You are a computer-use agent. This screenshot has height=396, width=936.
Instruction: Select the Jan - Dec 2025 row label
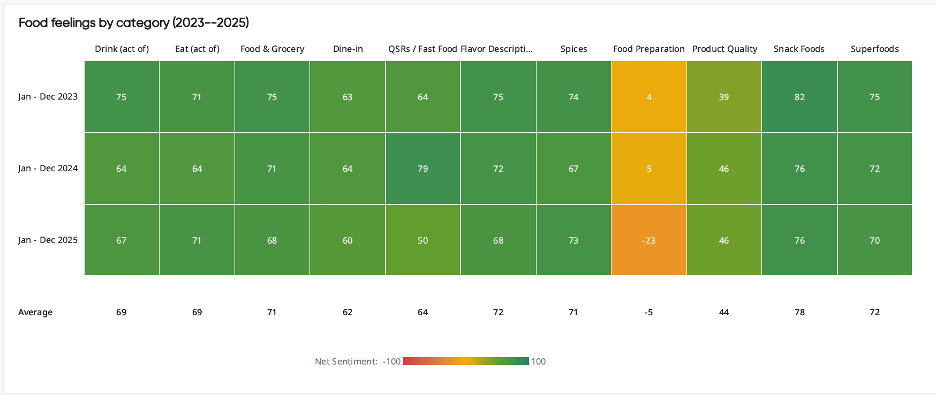(48, 240)
